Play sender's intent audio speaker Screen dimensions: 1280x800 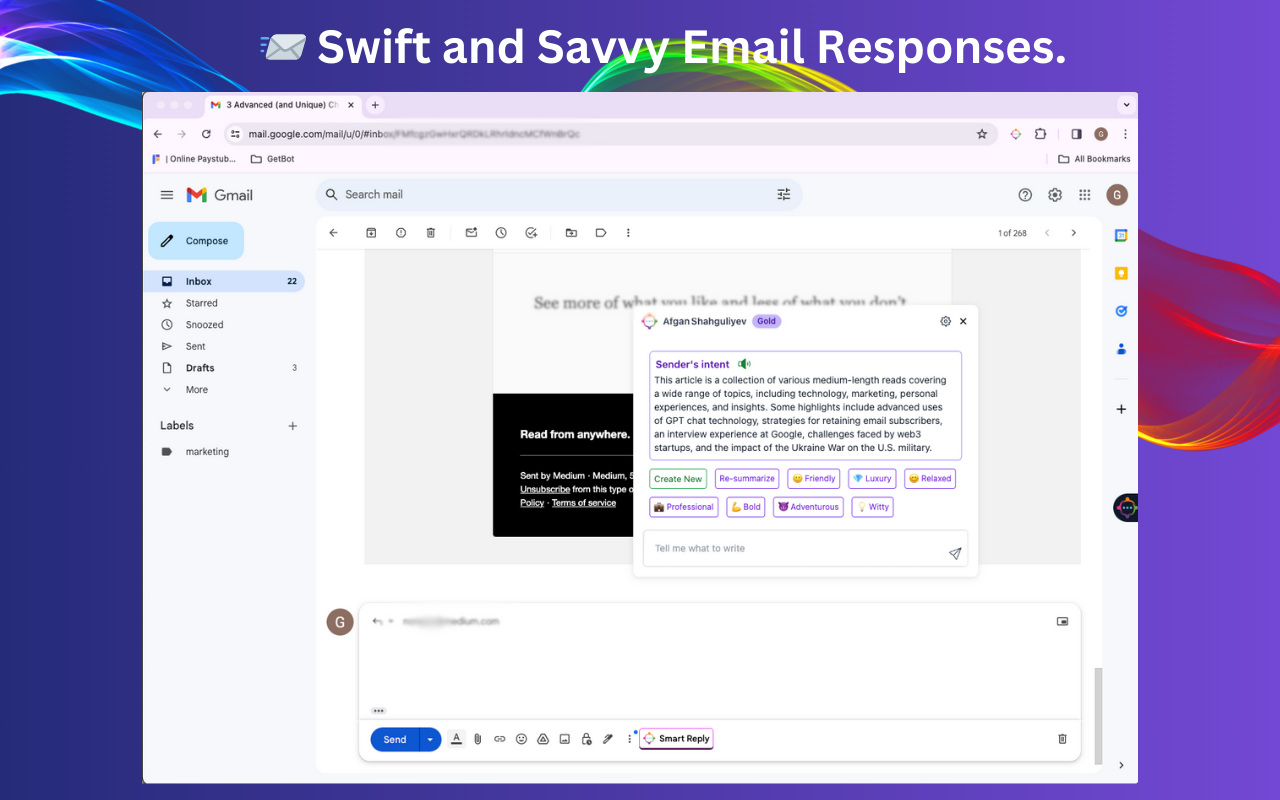click(x=744, y=364)
